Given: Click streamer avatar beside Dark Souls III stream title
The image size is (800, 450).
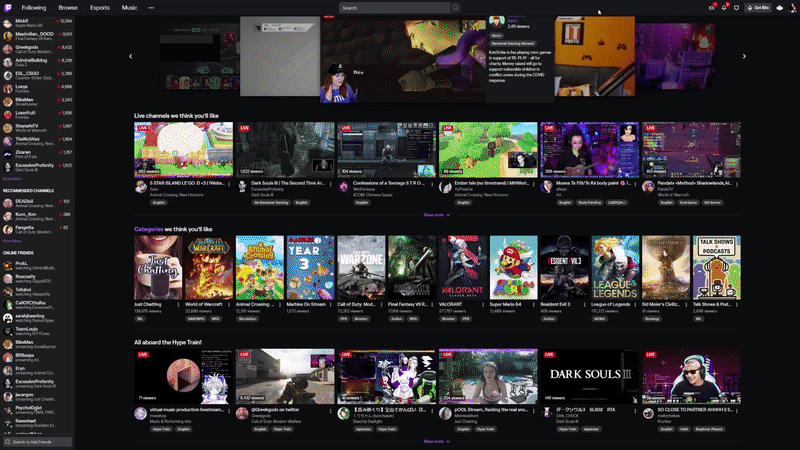Looking at the screenshot, I should pos(242,187).
